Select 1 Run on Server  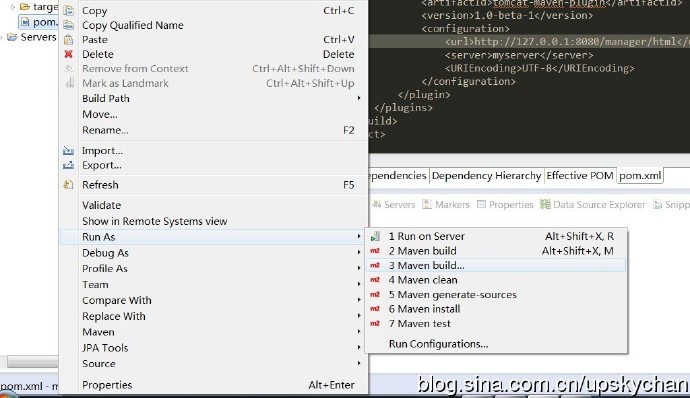pos(496,236)
